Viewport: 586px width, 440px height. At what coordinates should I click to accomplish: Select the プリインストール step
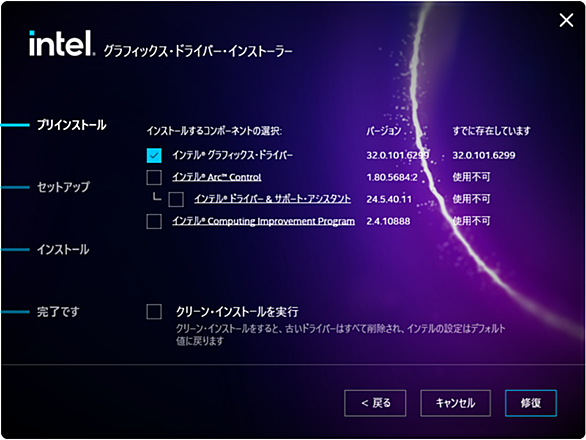(71, 125)
